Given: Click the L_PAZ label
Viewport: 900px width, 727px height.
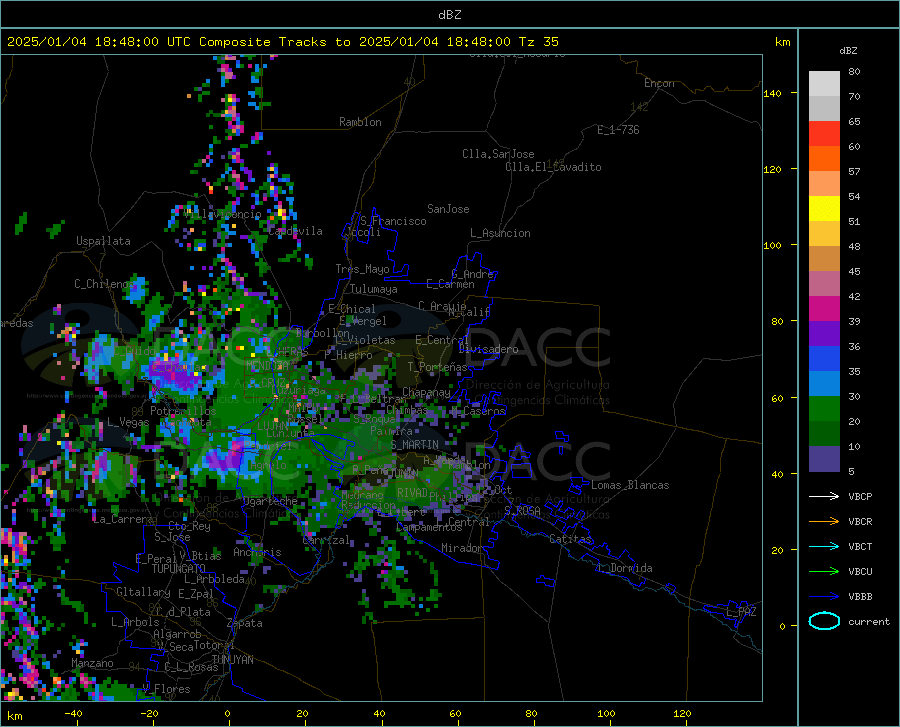Looking at the screenshot, I should coord(741,612).
